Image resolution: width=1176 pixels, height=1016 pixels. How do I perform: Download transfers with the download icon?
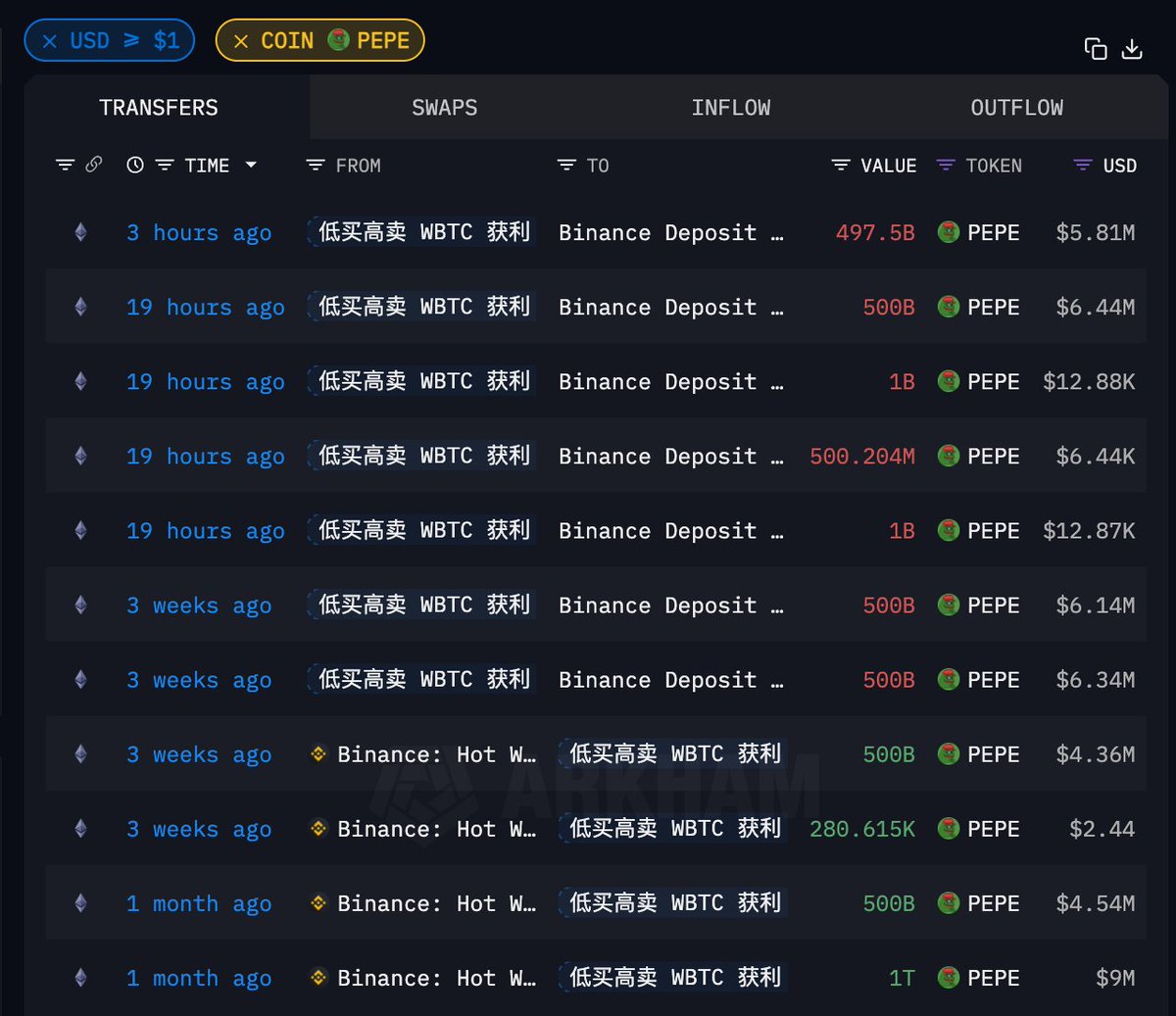[x=1132, y=49]
